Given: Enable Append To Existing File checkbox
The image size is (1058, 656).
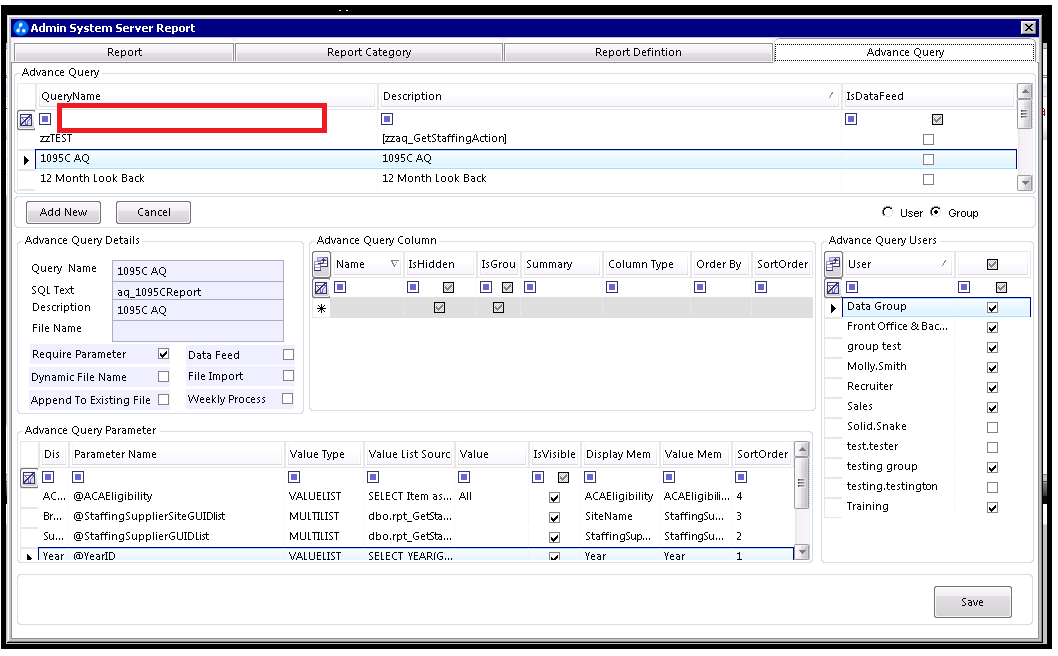Looking at the screenshot, I should (163, 400).
